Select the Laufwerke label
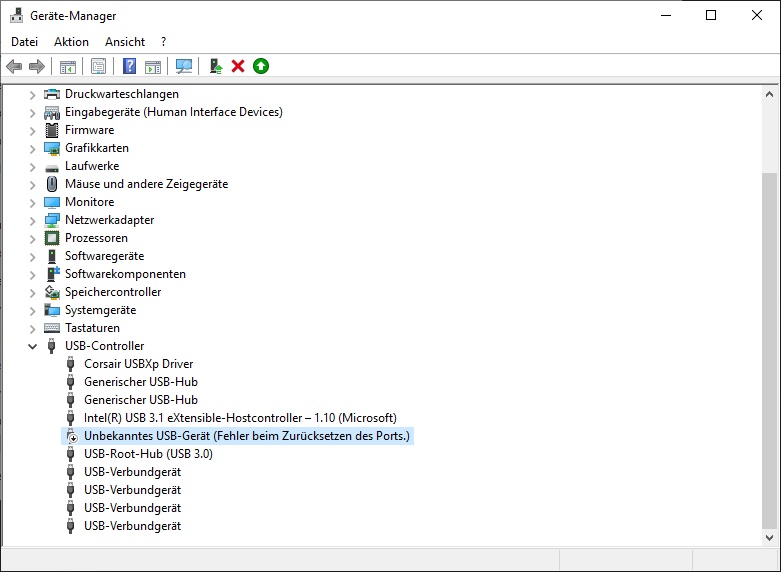781x572 pixels. point(92,166)
